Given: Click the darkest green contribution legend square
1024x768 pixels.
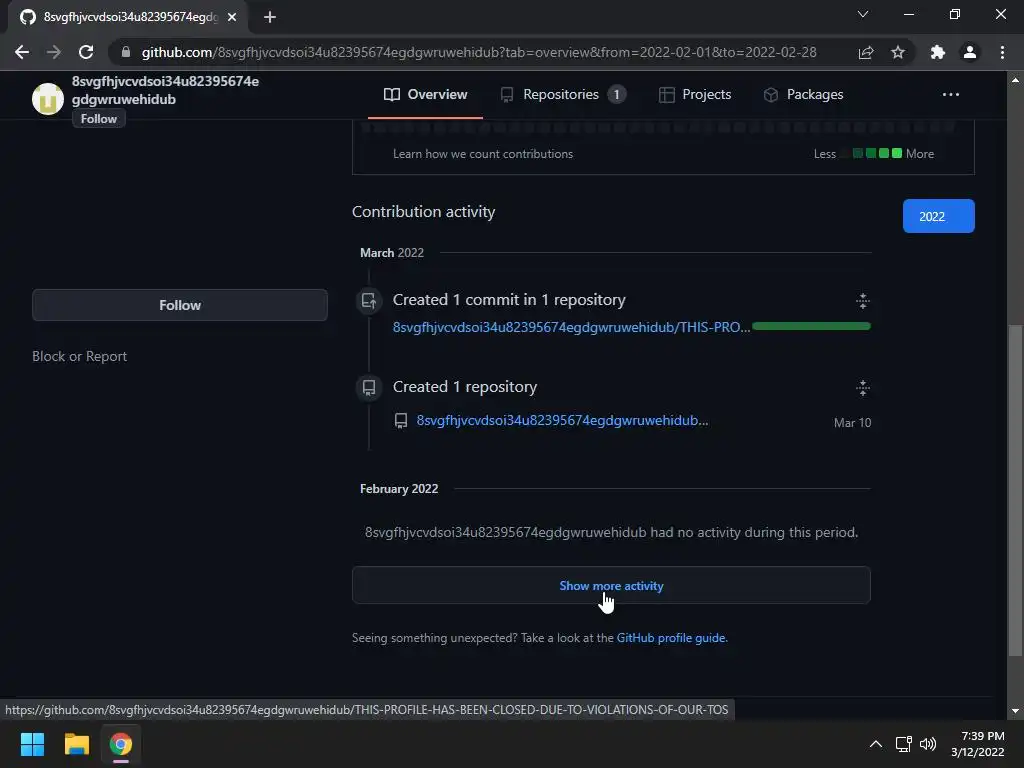Looking at the screenshot, I should 858,153.
